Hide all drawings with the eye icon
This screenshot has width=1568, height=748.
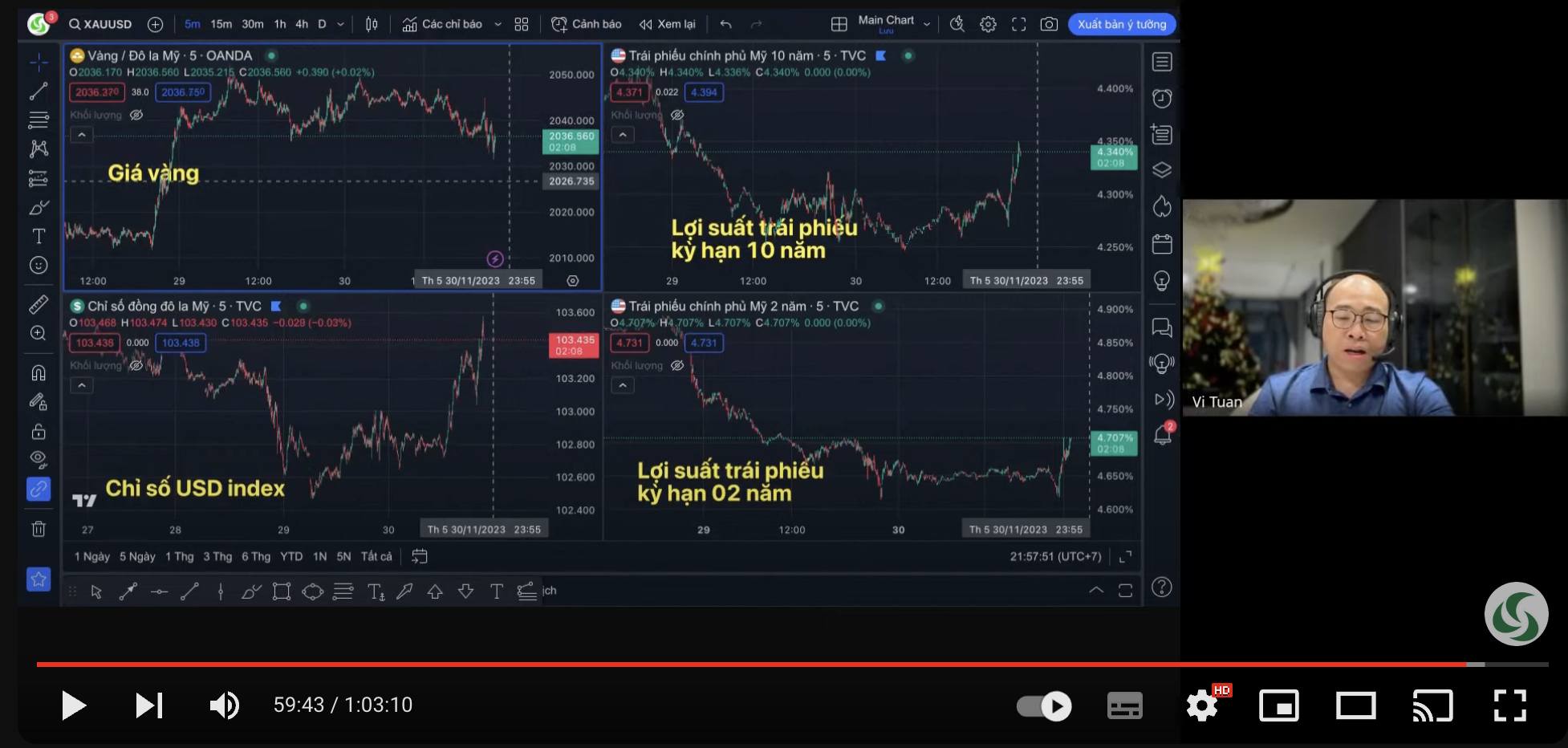[x=39, y=460]
